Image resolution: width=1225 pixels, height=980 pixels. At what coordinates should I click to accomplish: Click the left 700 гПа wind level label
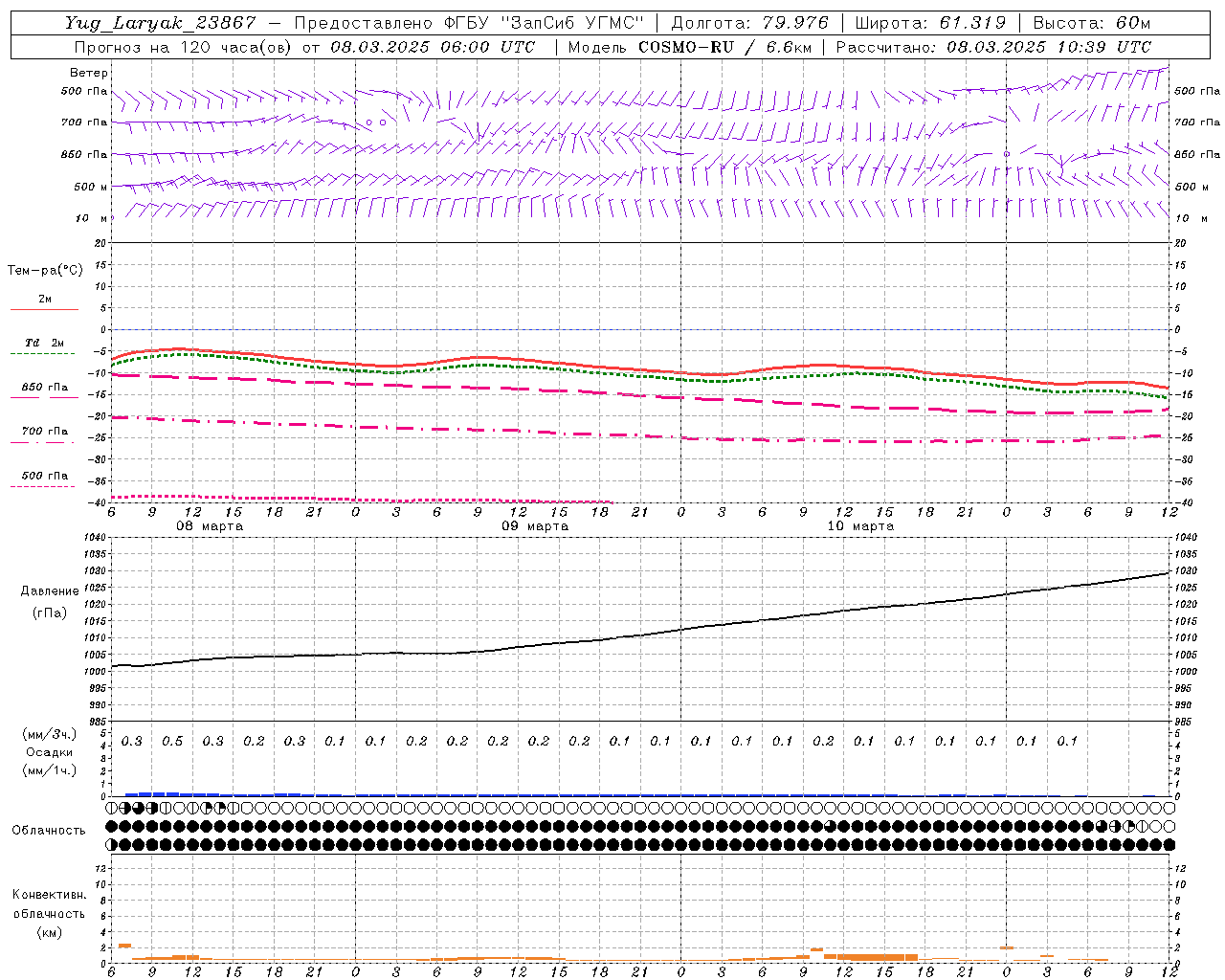click(x=84, y=122)
